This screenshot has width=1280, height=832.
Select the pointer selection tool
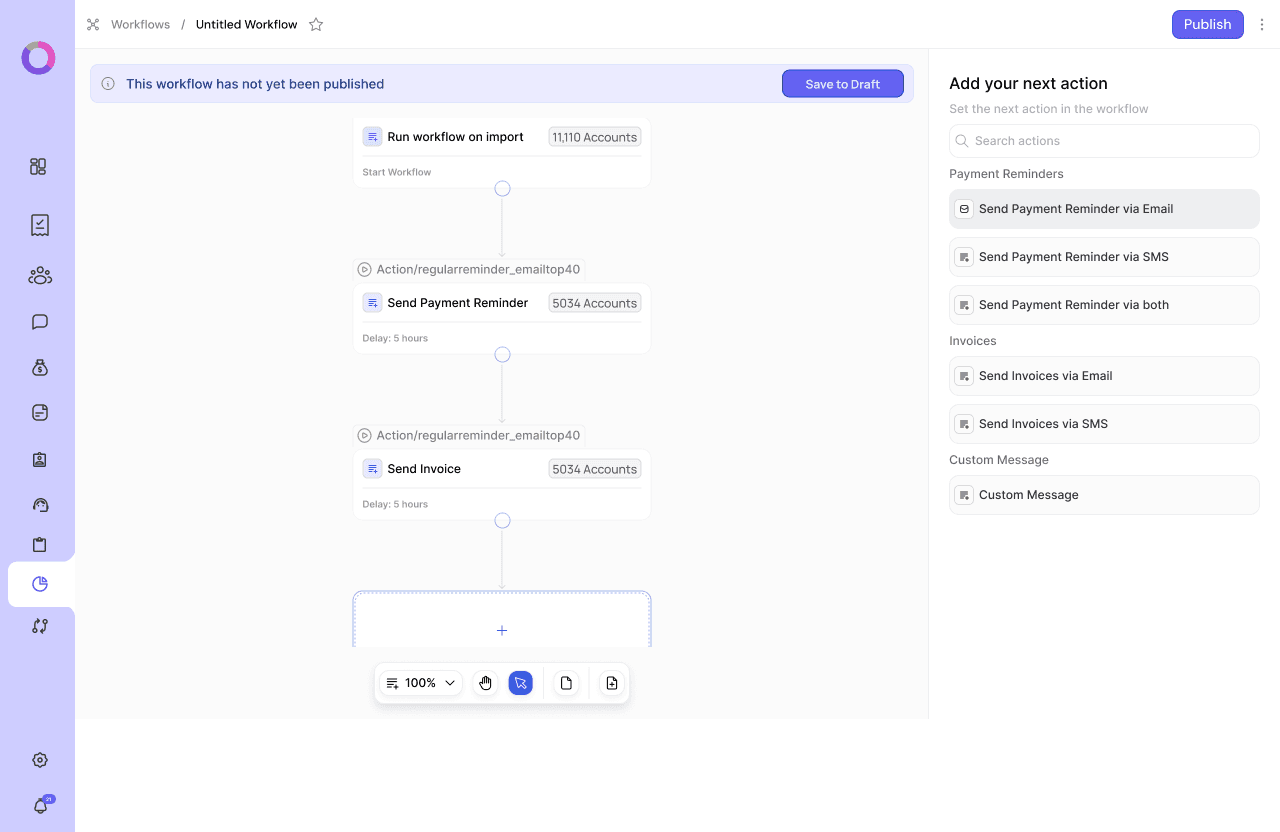click(x=520, y=683)
